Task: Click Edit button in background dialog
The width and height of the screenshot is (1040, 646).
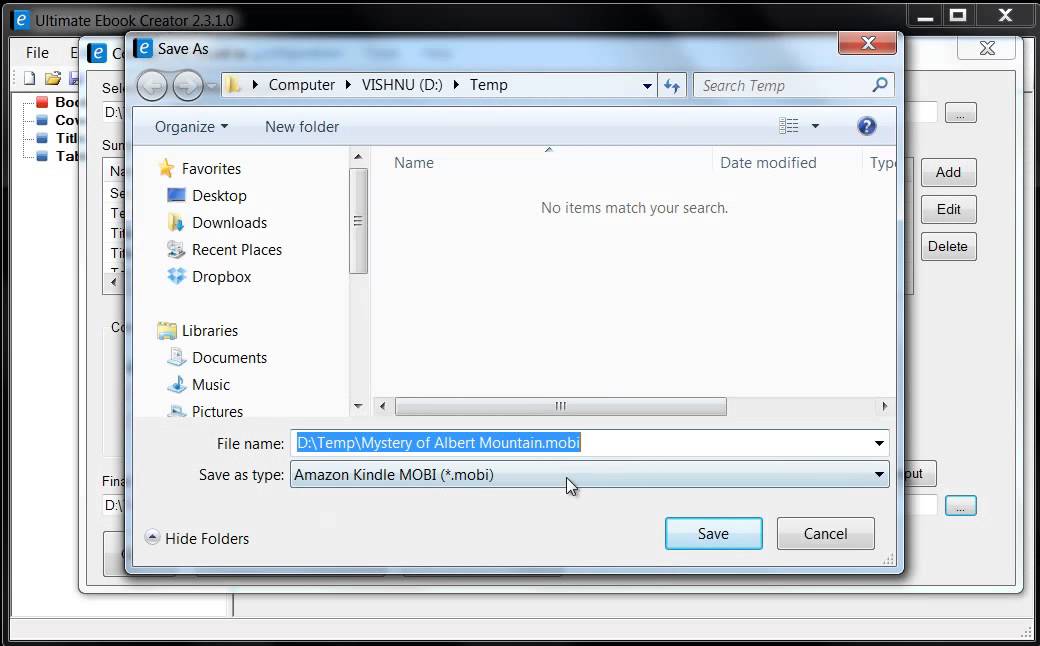Action: point(948,210)
